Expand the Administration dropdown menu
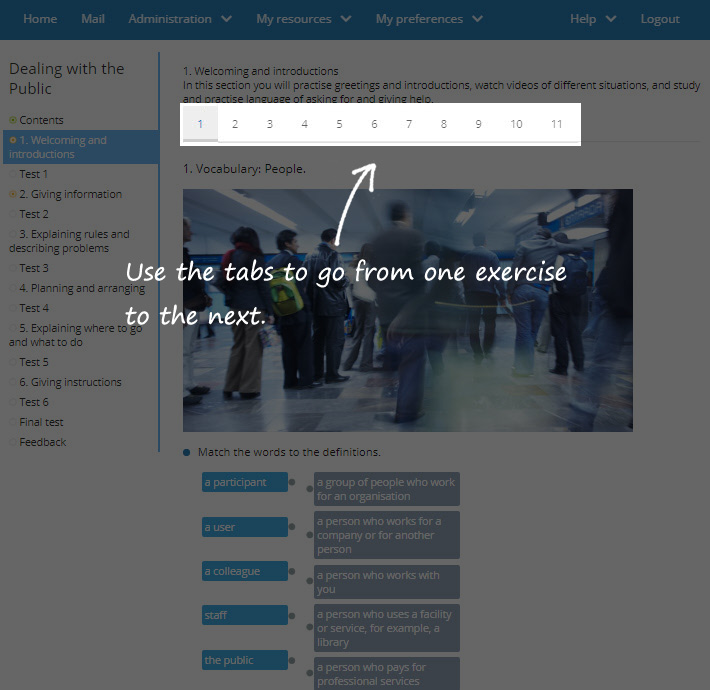Image resolution: width=710 pixels, height=690 pixels. 180,19
